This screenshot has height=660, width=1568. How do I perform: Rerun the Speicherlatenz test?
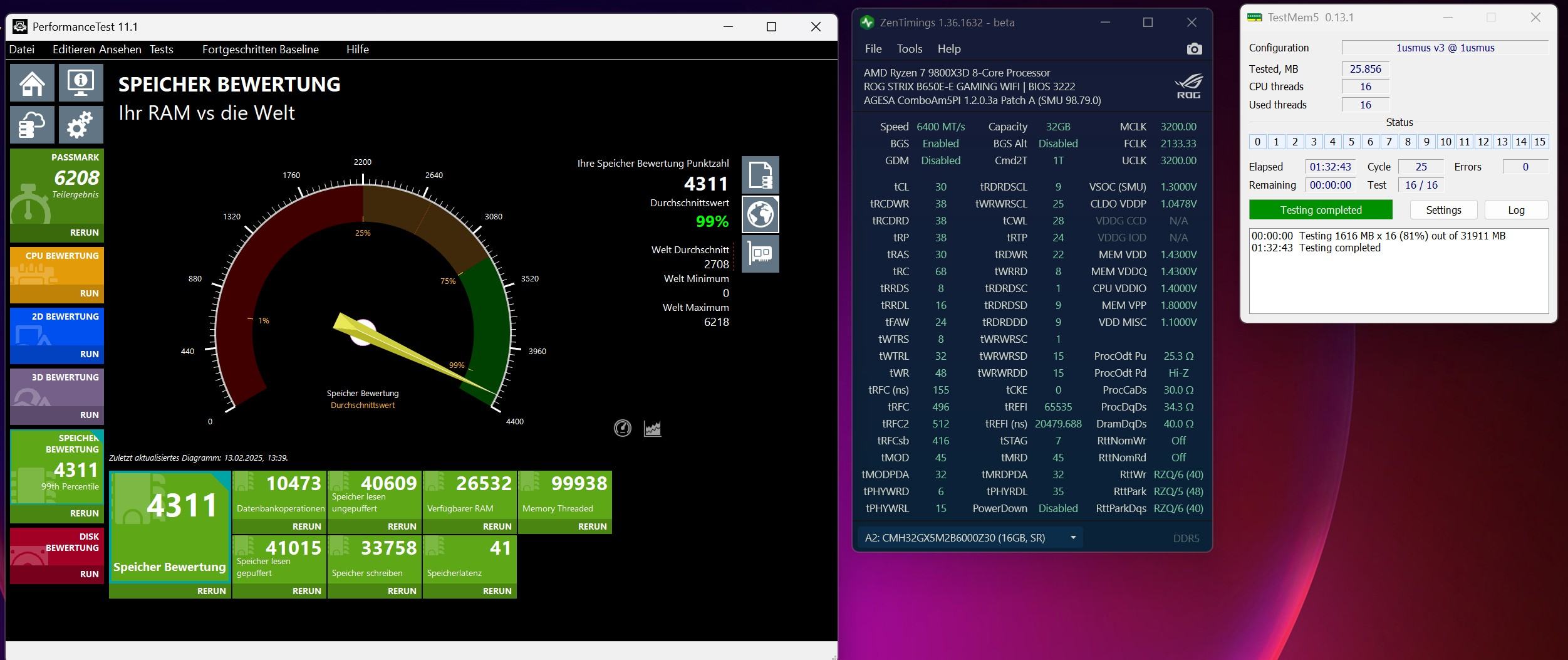tap(497, 591)
